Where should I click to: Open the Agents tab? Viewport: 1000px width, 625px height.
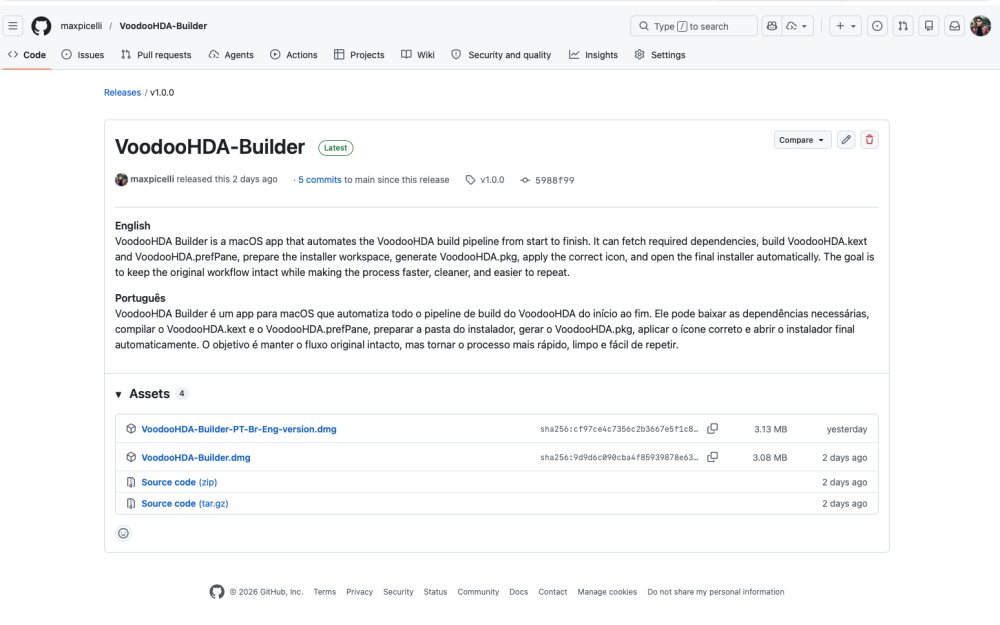point(231,55)
